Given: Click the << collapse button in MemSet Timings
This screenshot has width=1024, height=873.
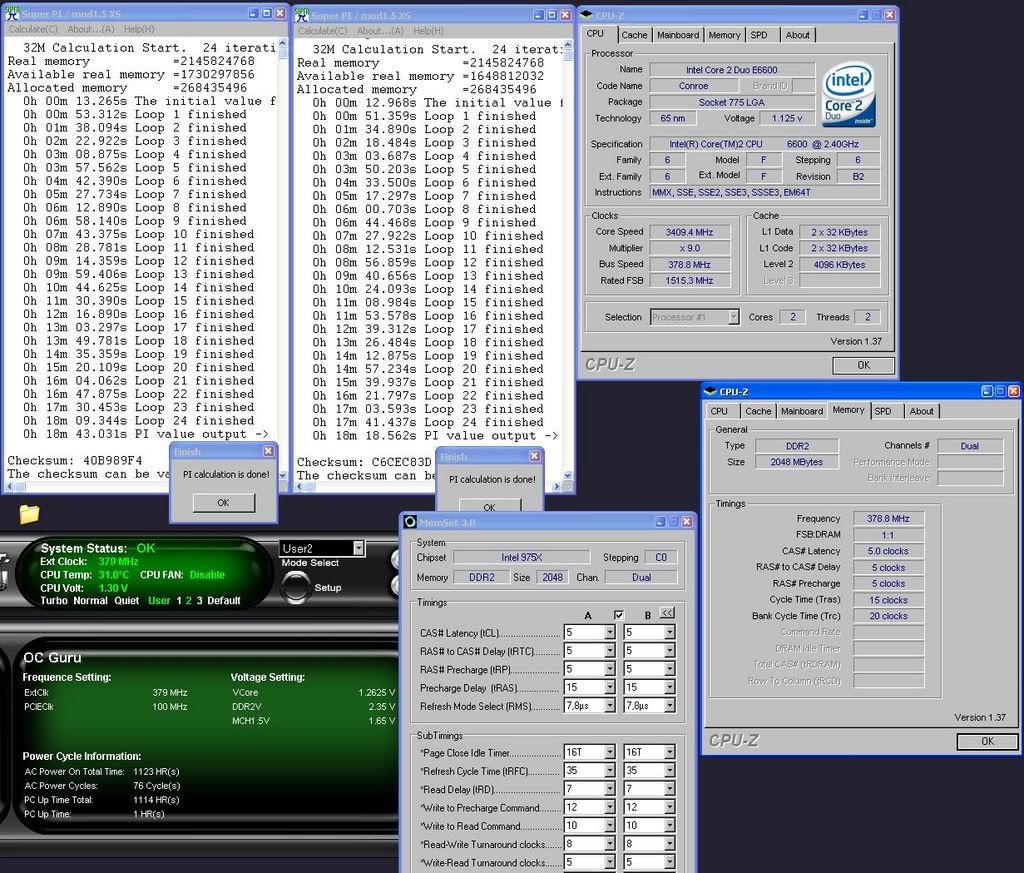Looking at the screenshot, I should (667, 612).
